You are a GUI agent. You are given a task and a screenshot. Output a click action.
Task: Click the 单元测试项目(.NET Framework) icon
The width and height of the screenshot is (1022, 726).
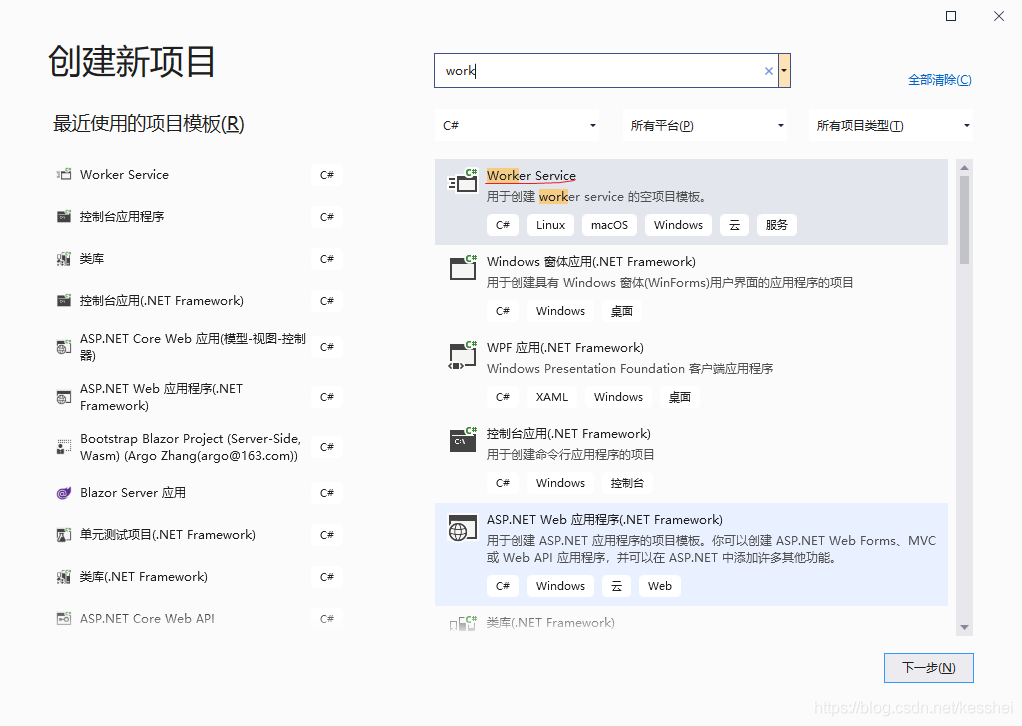click(x=64, y=535)
